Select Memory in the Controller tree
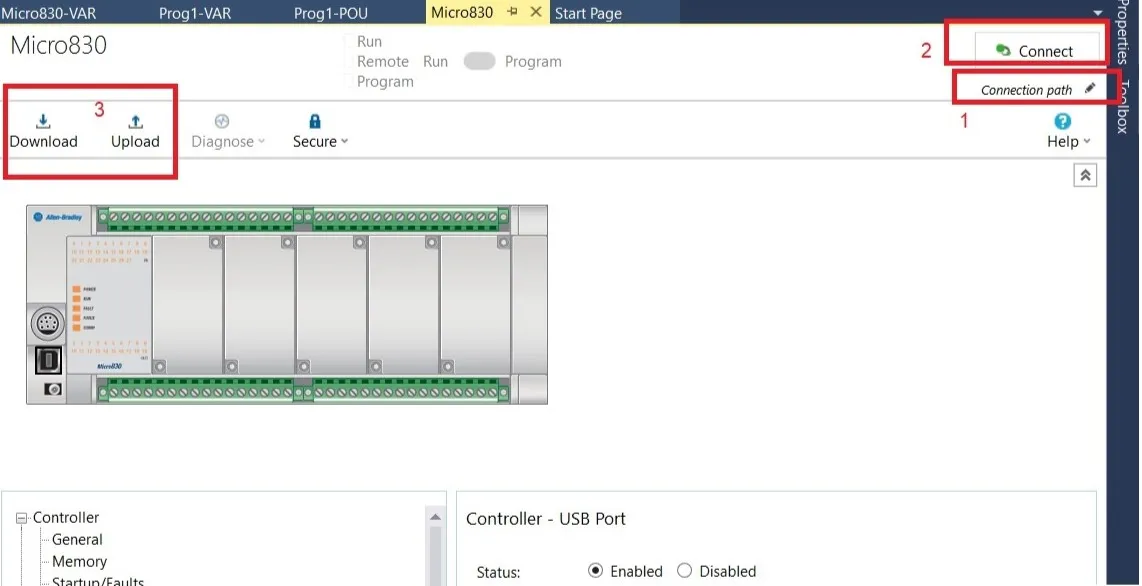This screenshot has width=1142, height=586. 78,561
